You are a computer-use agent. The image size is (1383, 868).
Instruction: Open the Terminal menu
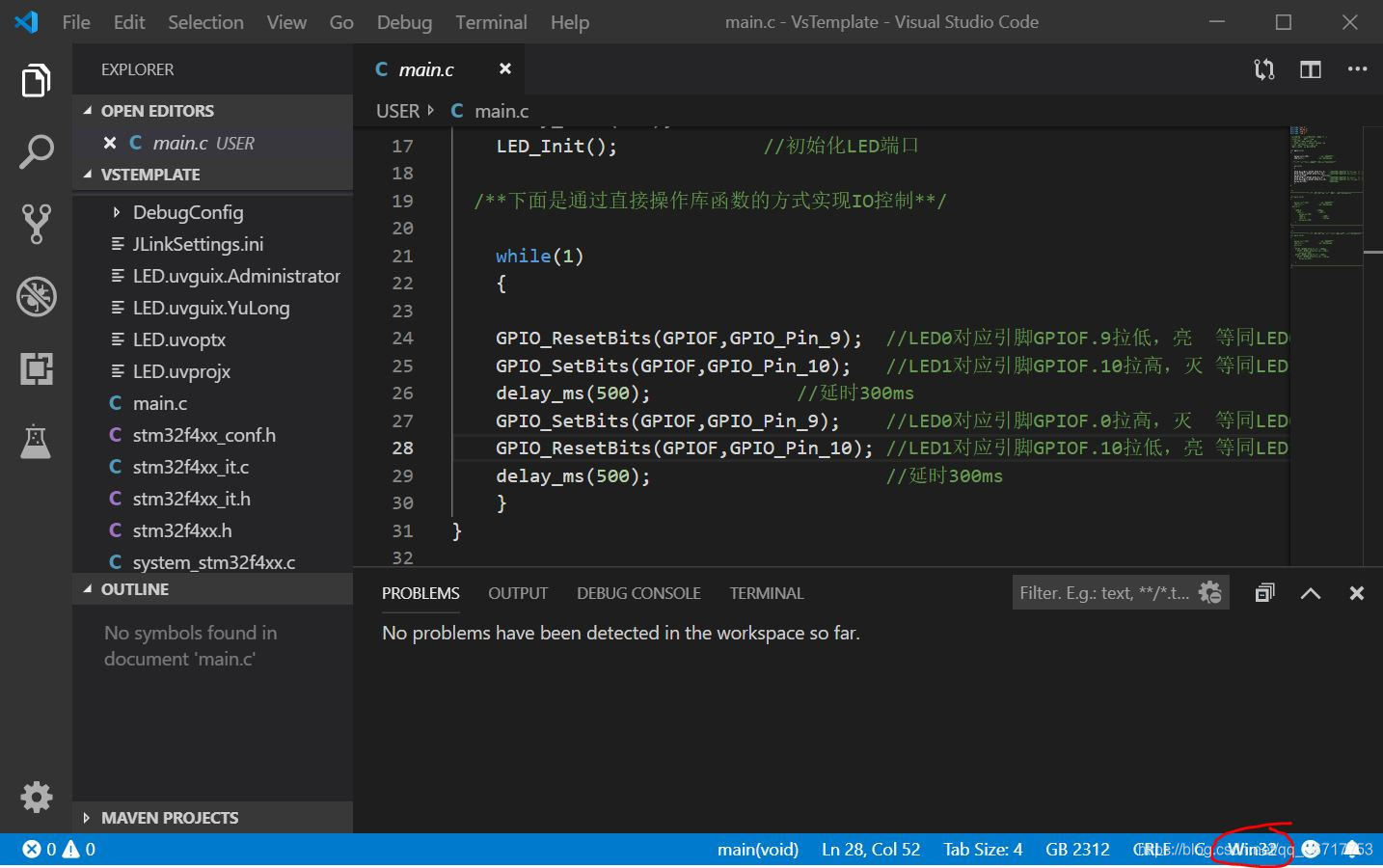pos(491,22)
